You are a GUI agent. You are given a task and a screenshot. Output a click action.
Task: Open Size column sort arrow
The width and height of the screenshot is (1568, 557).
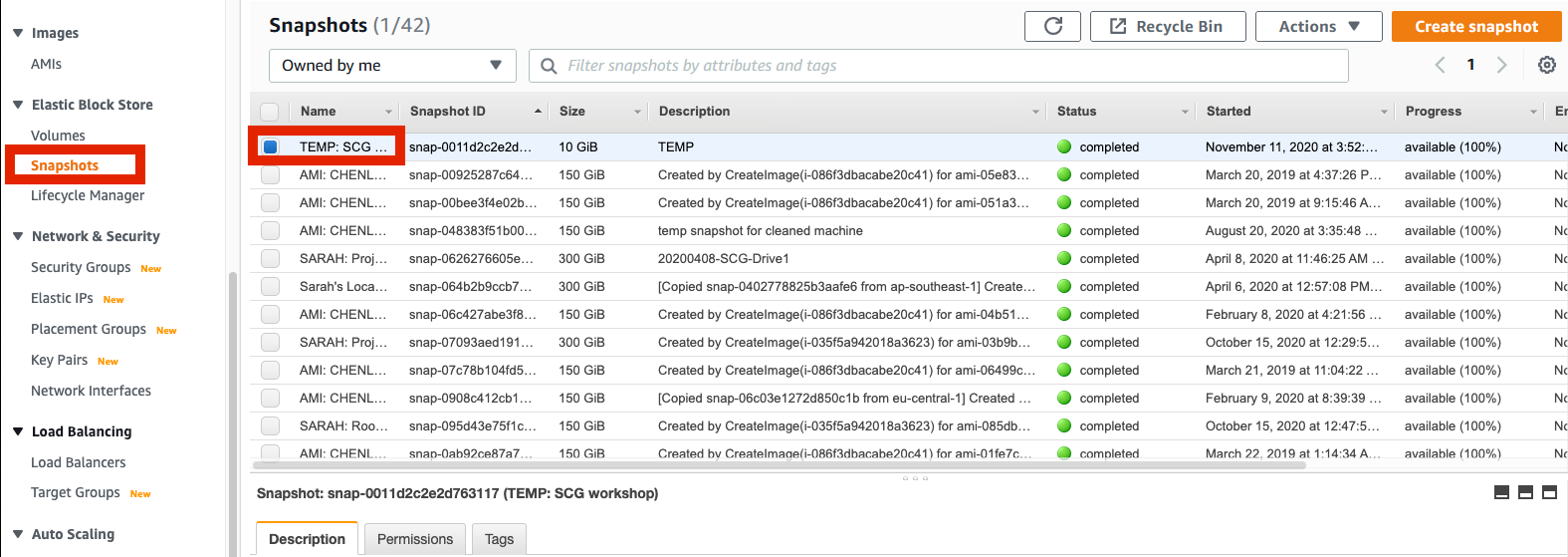(x=637, y=112)
